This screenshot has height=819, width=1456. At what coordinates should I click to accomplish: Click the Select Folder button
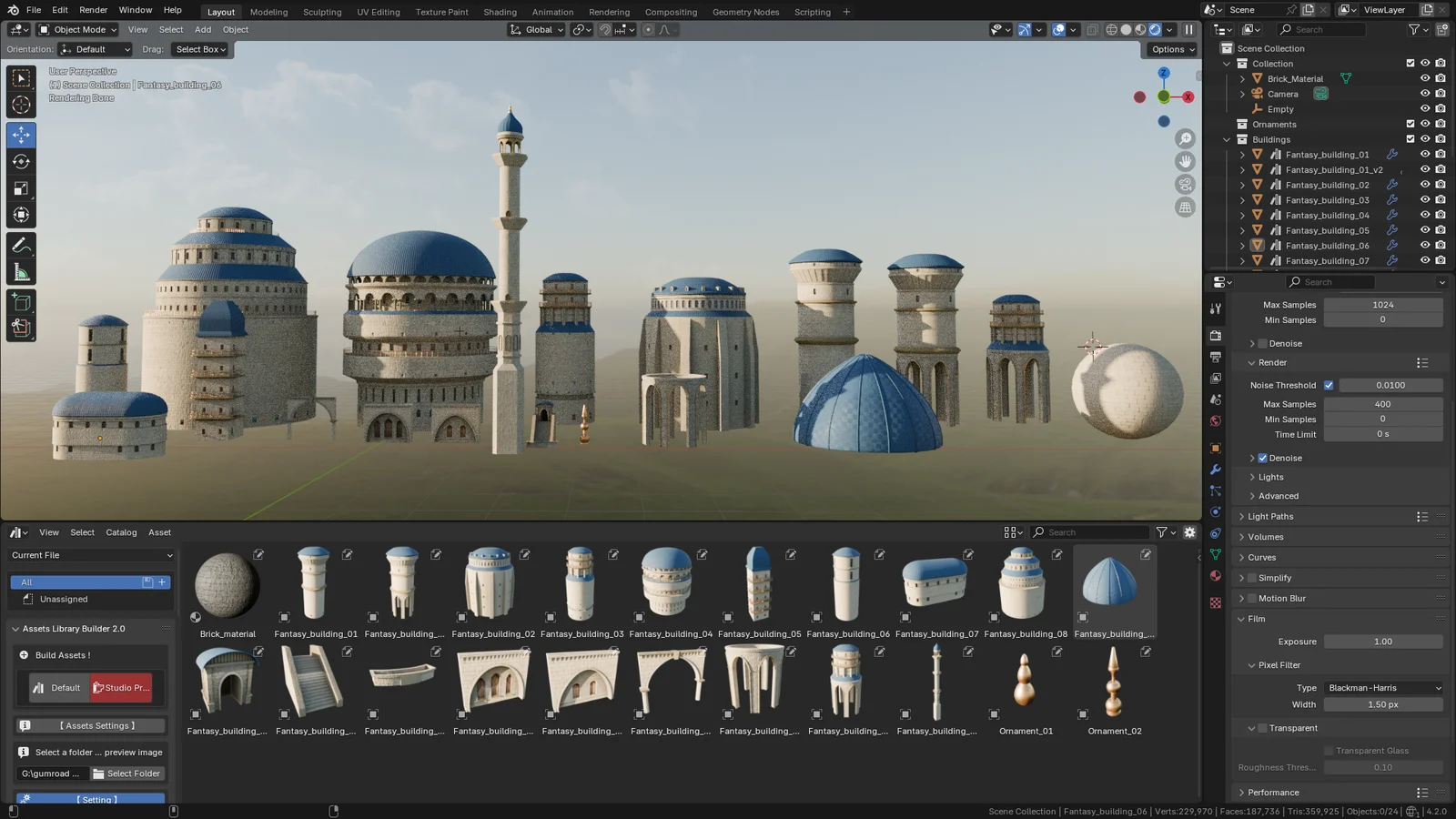[127, 773]
